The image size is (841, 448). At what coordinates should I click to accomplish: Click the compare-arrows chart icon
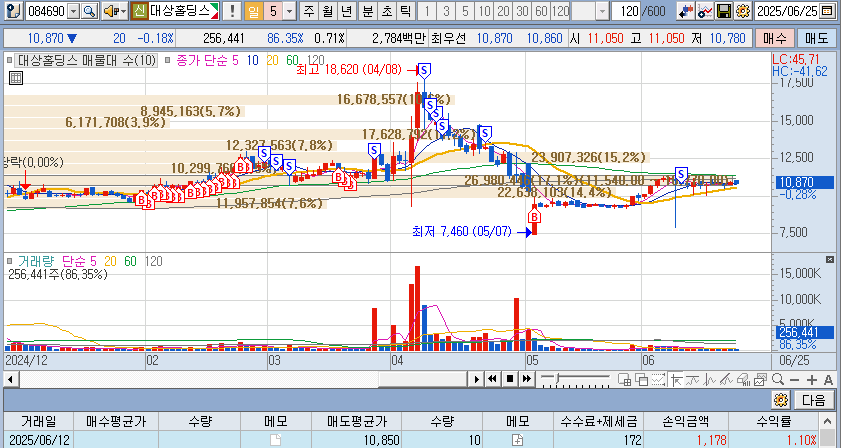point(685,10)
